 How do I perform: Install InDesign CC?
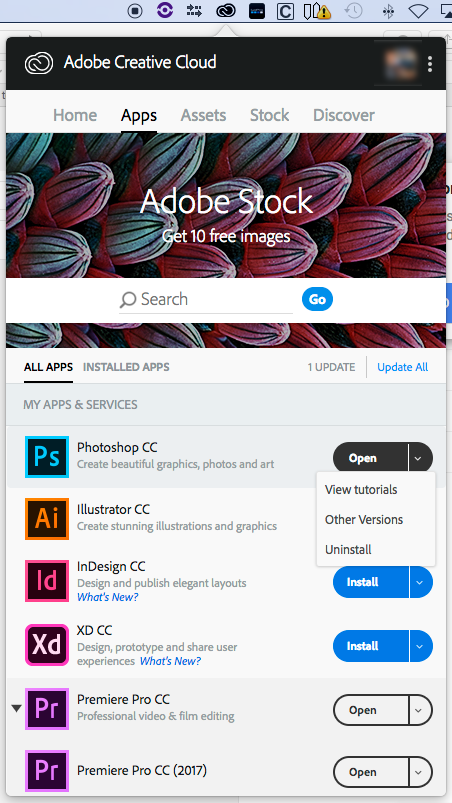pos(371,582)
